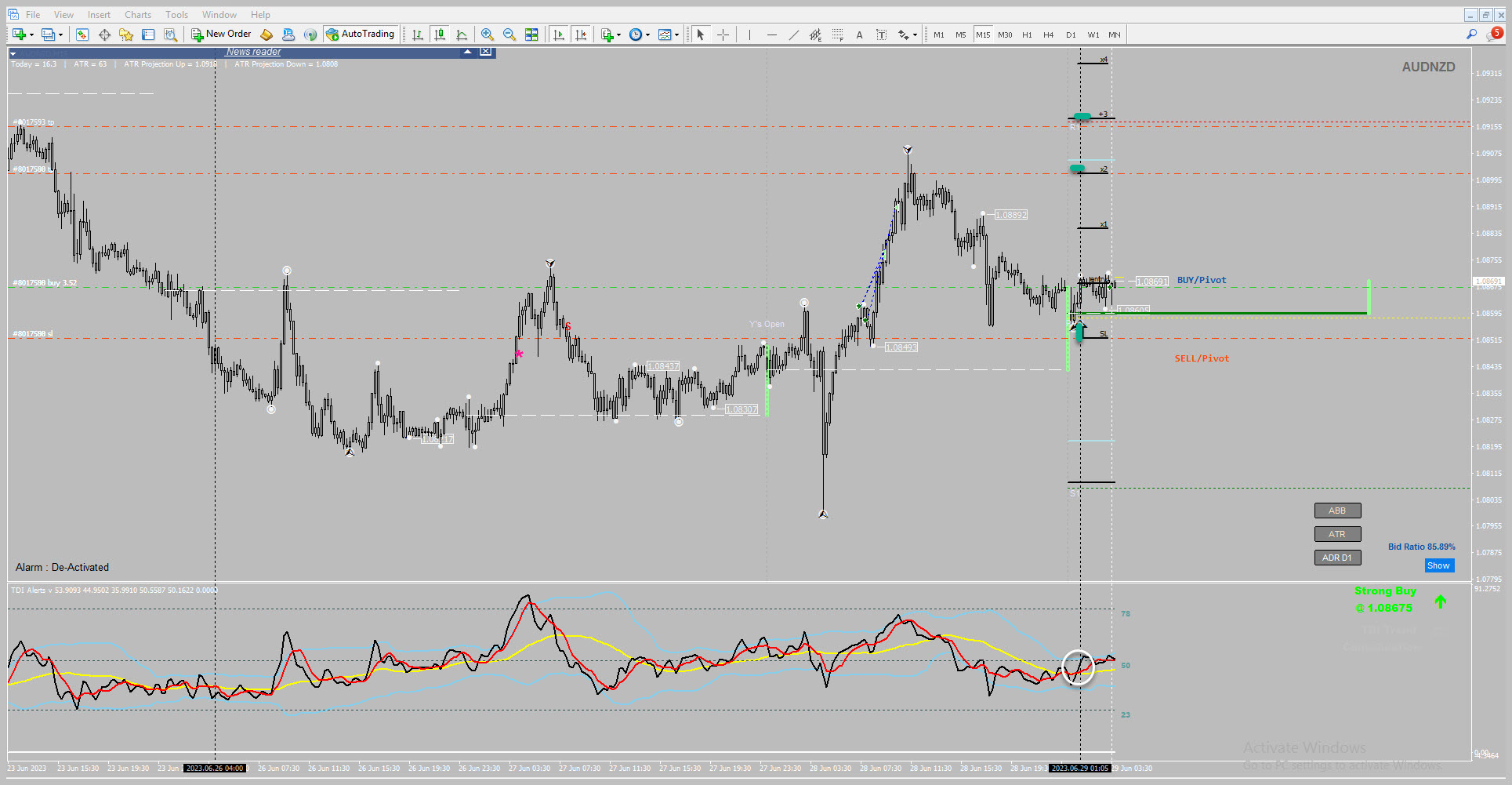Toggle chart shift
1512x785 pixels.
tap(581, 35)
